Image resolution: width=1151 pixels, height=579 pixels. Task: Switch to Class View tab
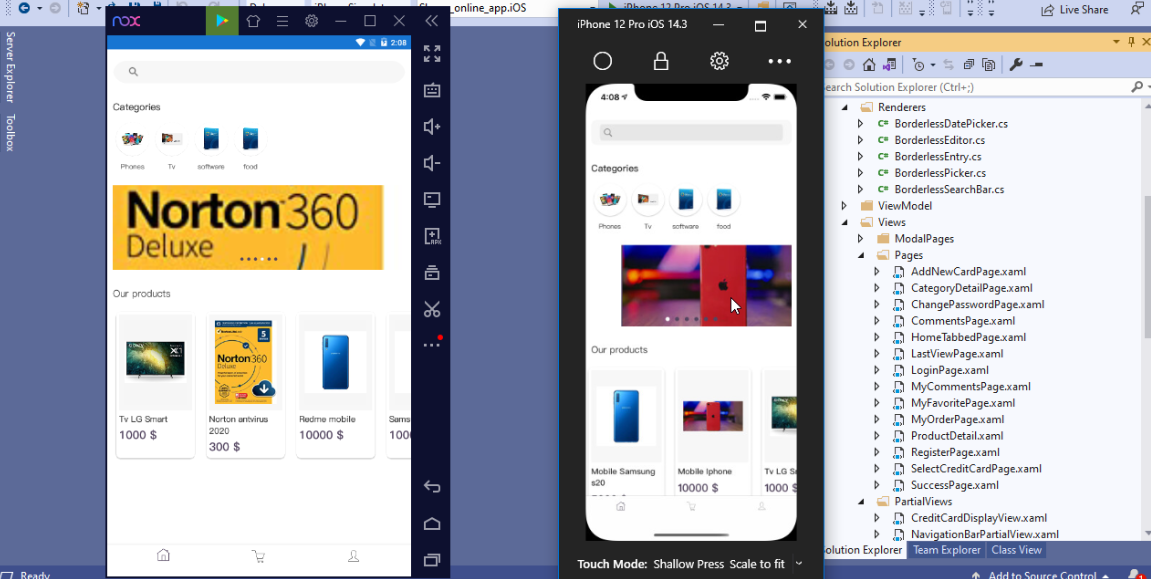(1016, 550)
